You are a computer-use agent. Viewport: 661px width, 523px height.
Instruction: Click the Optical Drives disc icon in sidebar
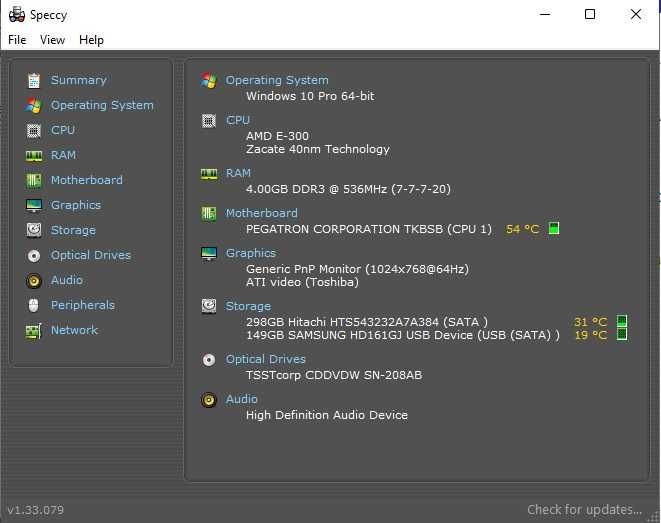(34, 255)
